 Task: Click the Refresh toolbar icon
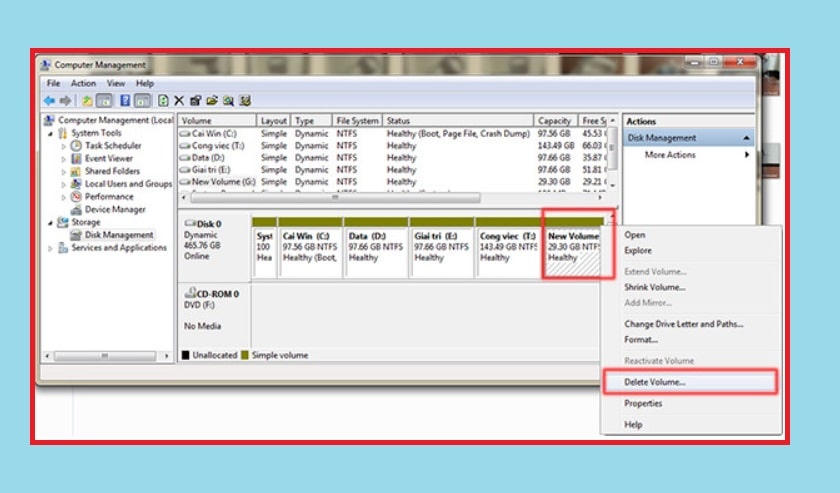163,100
